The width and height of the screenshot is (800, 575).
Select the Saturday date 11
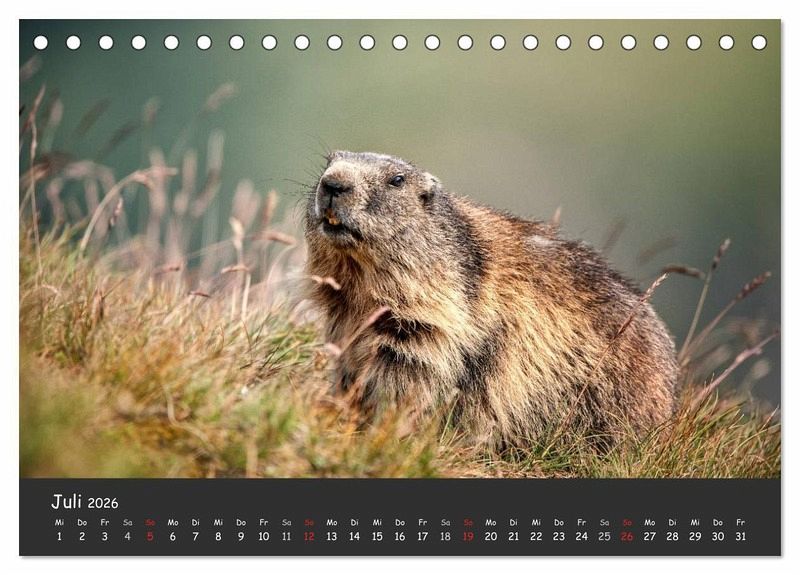[286, 536]
